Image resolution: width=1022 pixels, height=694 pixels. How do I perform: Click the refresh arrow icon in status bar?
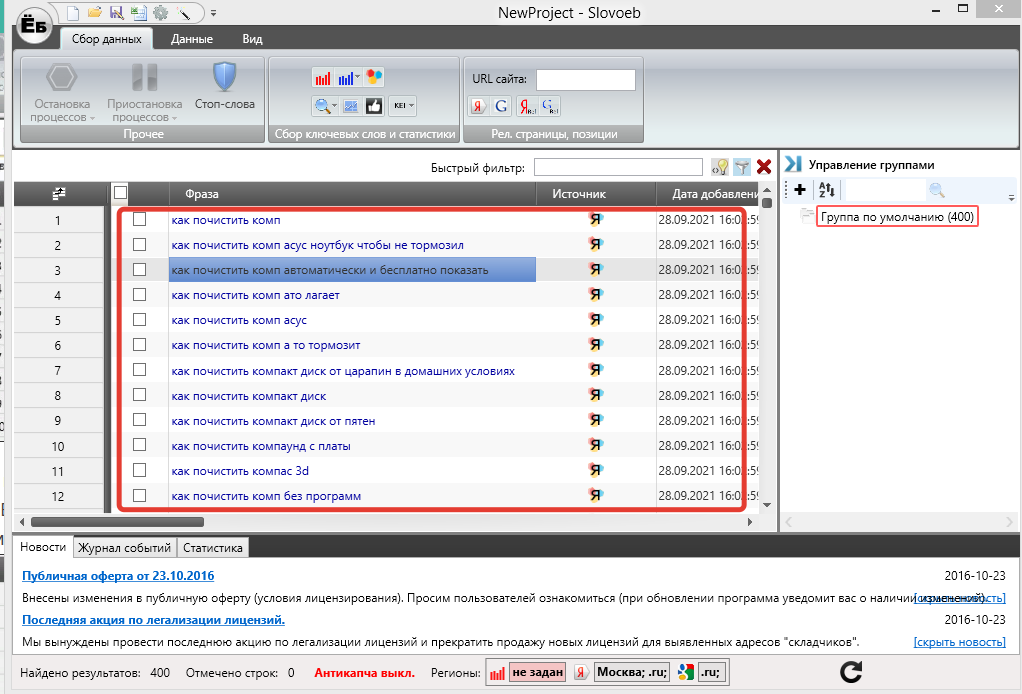tap(851, 672)
